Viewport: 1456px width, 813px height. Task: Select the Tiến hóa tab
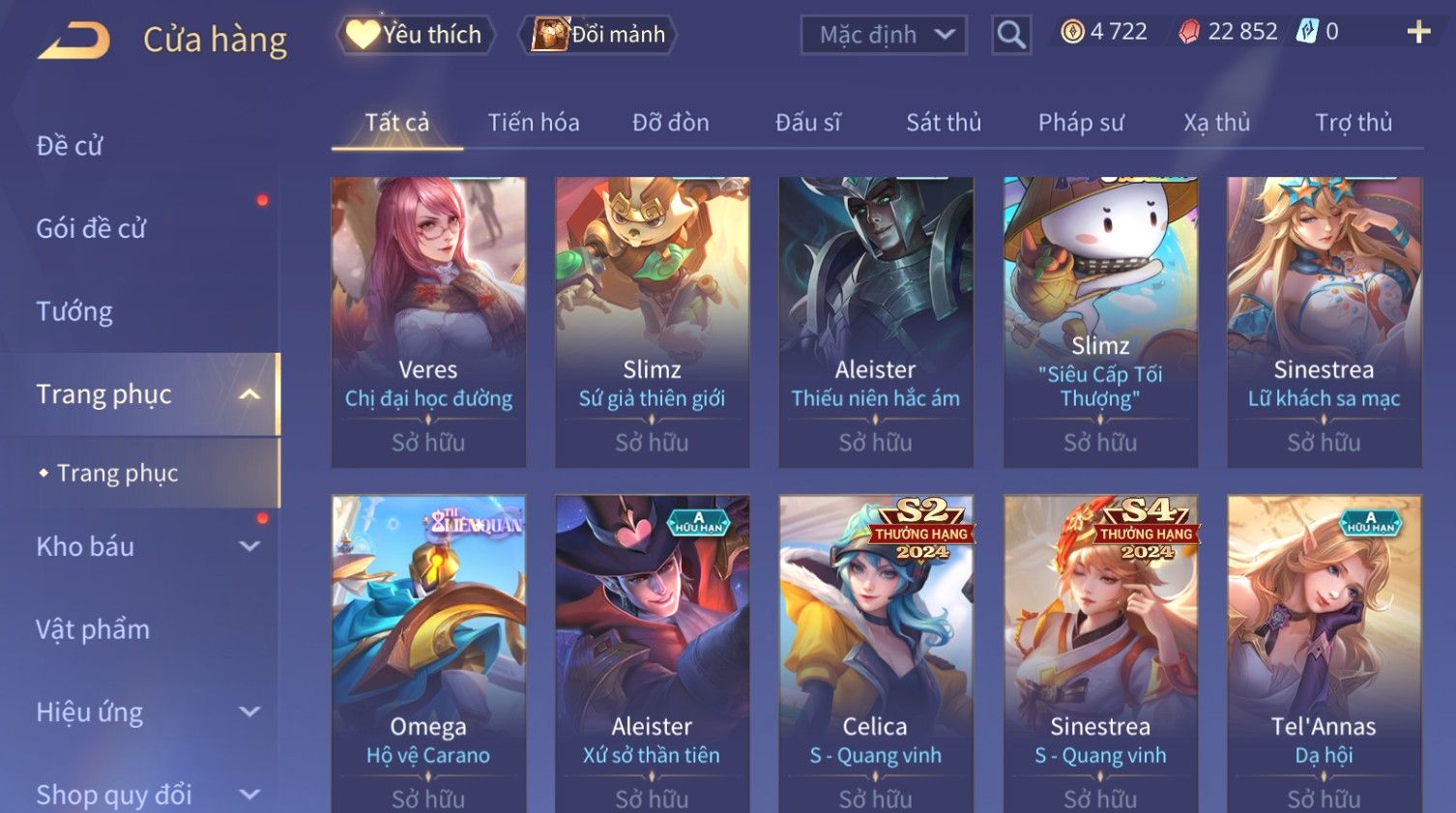coord(534,123)
